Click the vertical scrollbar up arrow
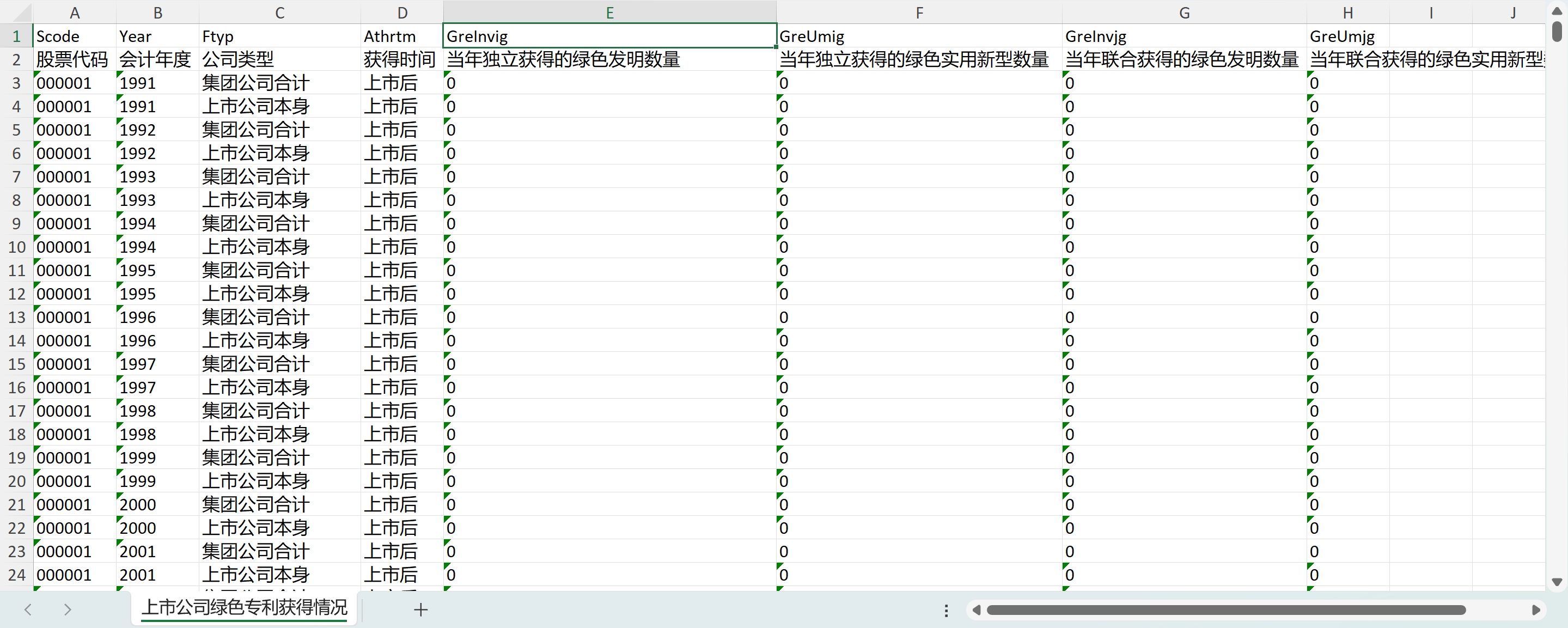This screenshot has height=628, width=1568. coord(1557,11)
